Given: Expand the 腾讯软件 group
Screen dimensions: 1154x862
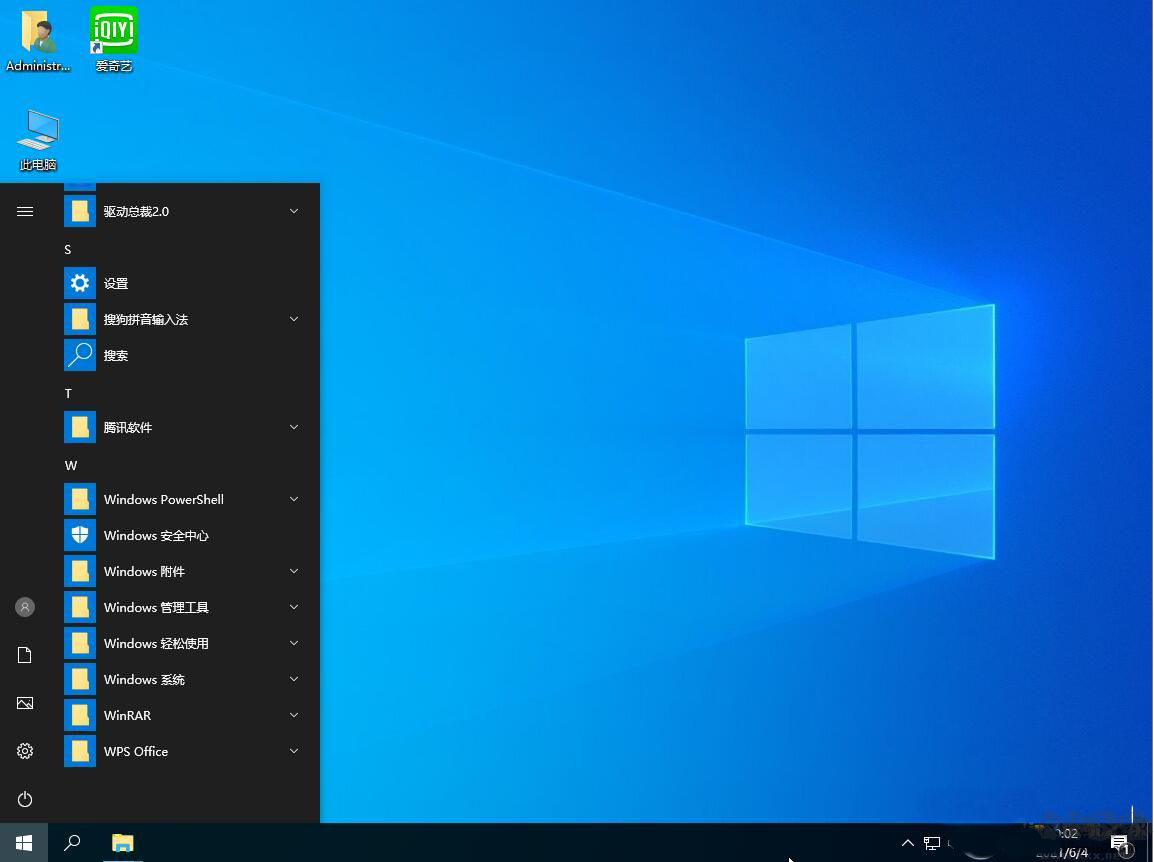Looking at the screenshot, I should point(293,427).
